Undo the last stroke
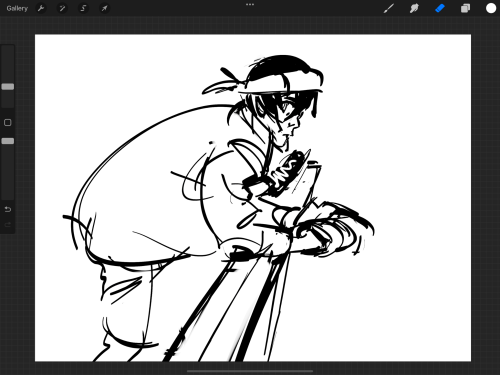The image size is (500, 375). pyautogui.click(x=8, y=209)
